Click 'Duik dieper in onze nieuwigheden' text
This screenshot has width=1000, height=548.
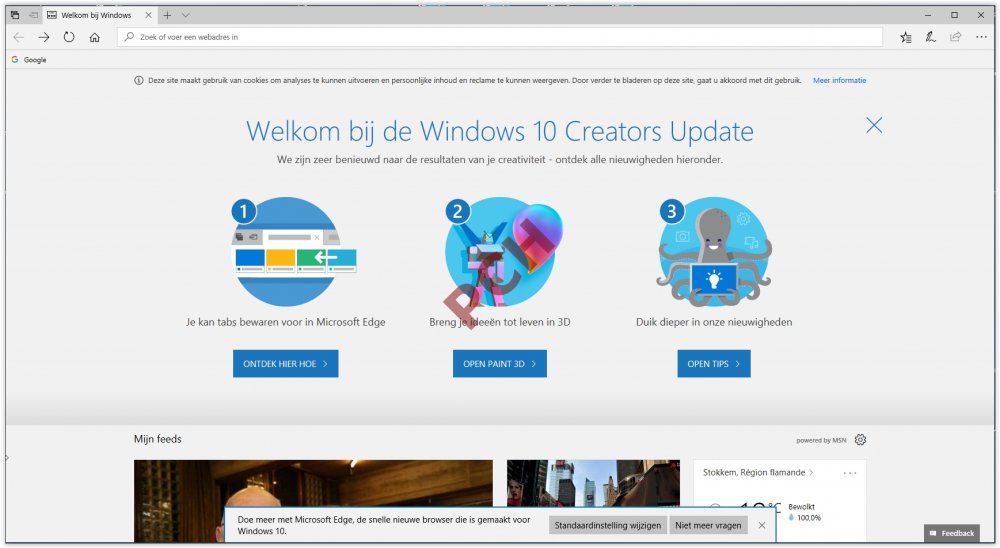tap(714, 322)
